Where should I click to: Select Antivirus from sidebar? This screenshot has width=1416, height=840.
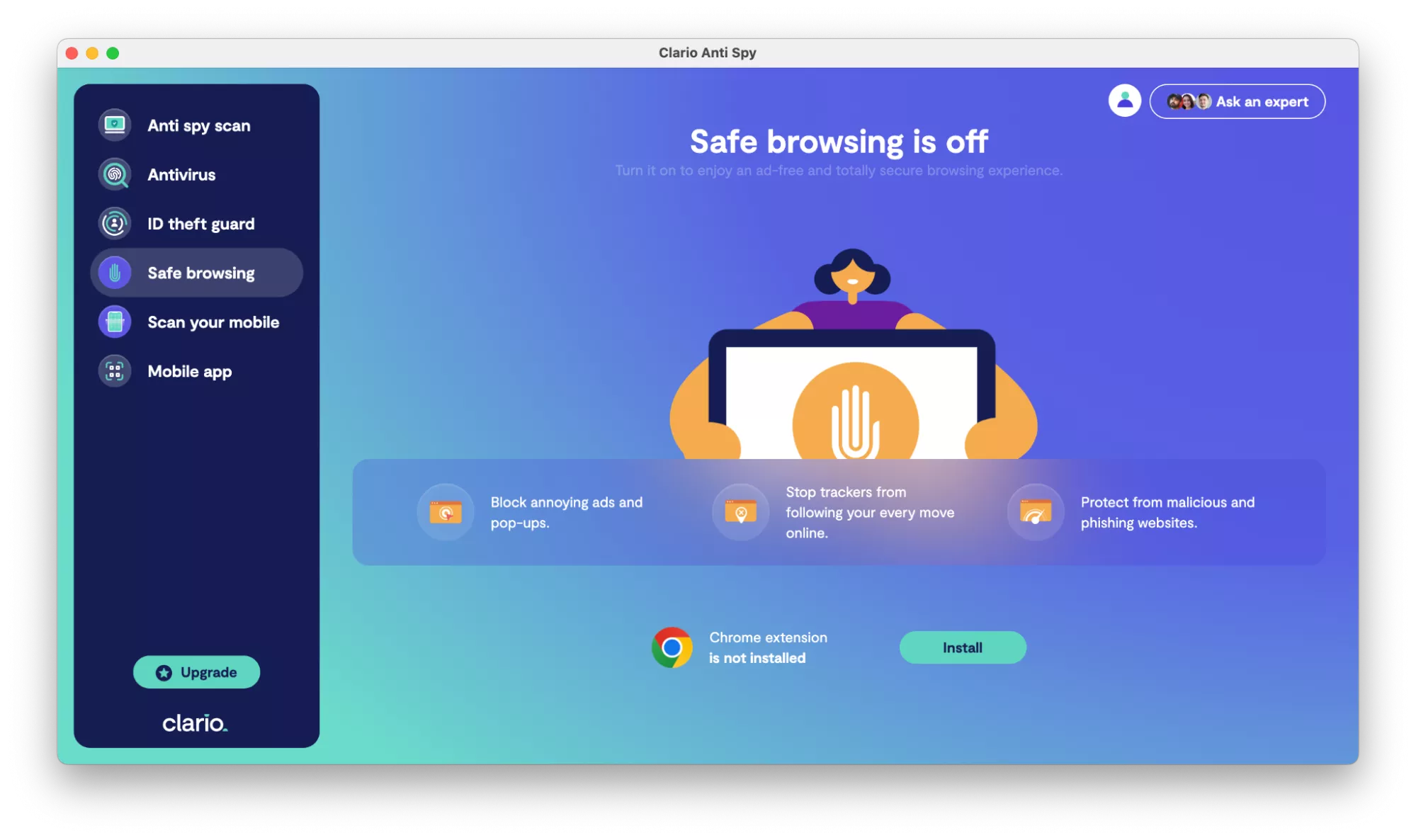tap(181, 174)
